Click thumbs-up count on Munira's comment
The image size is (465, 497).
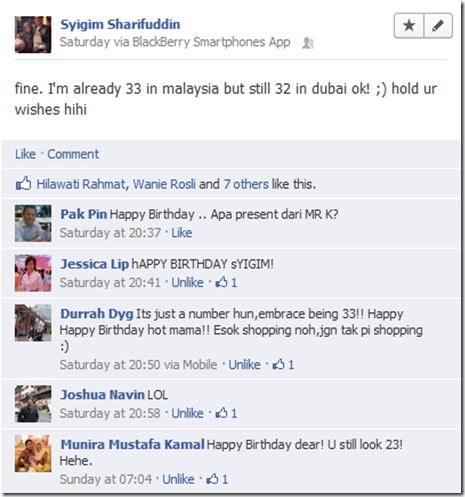[x=217, y=479]
